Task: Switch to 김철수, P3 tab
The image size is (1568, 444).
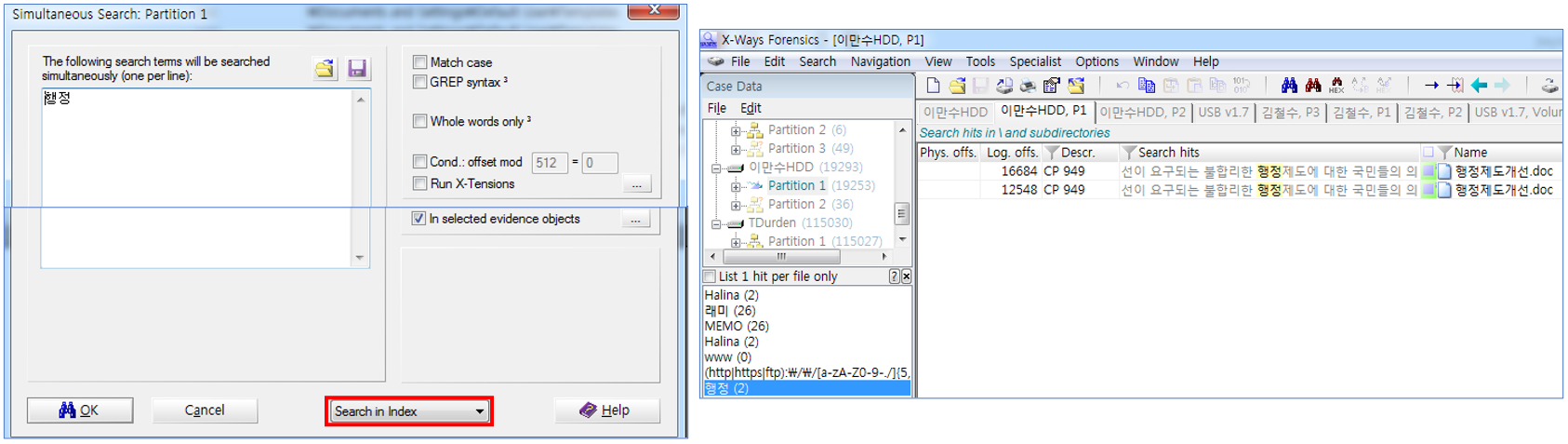Action: (1290, 113)
